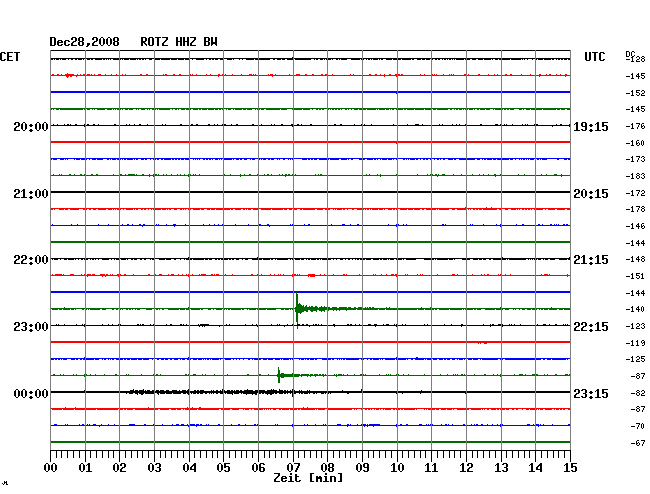650x494 pixels.
Task: Click the "03" minute axis label
Action: click(154, 468)
